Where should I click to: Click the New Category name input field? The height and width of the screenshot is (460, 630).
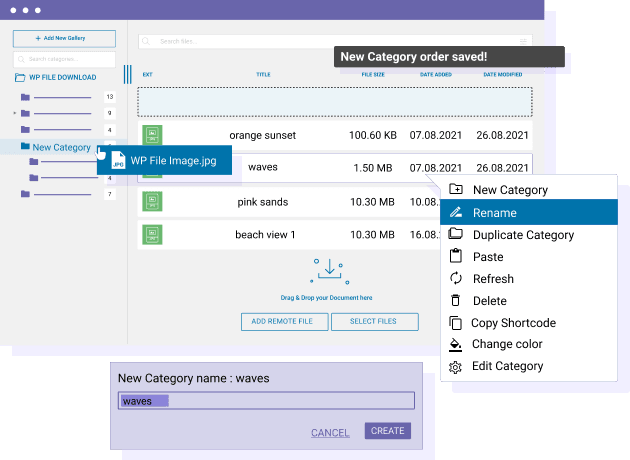(x=265, y=401)
